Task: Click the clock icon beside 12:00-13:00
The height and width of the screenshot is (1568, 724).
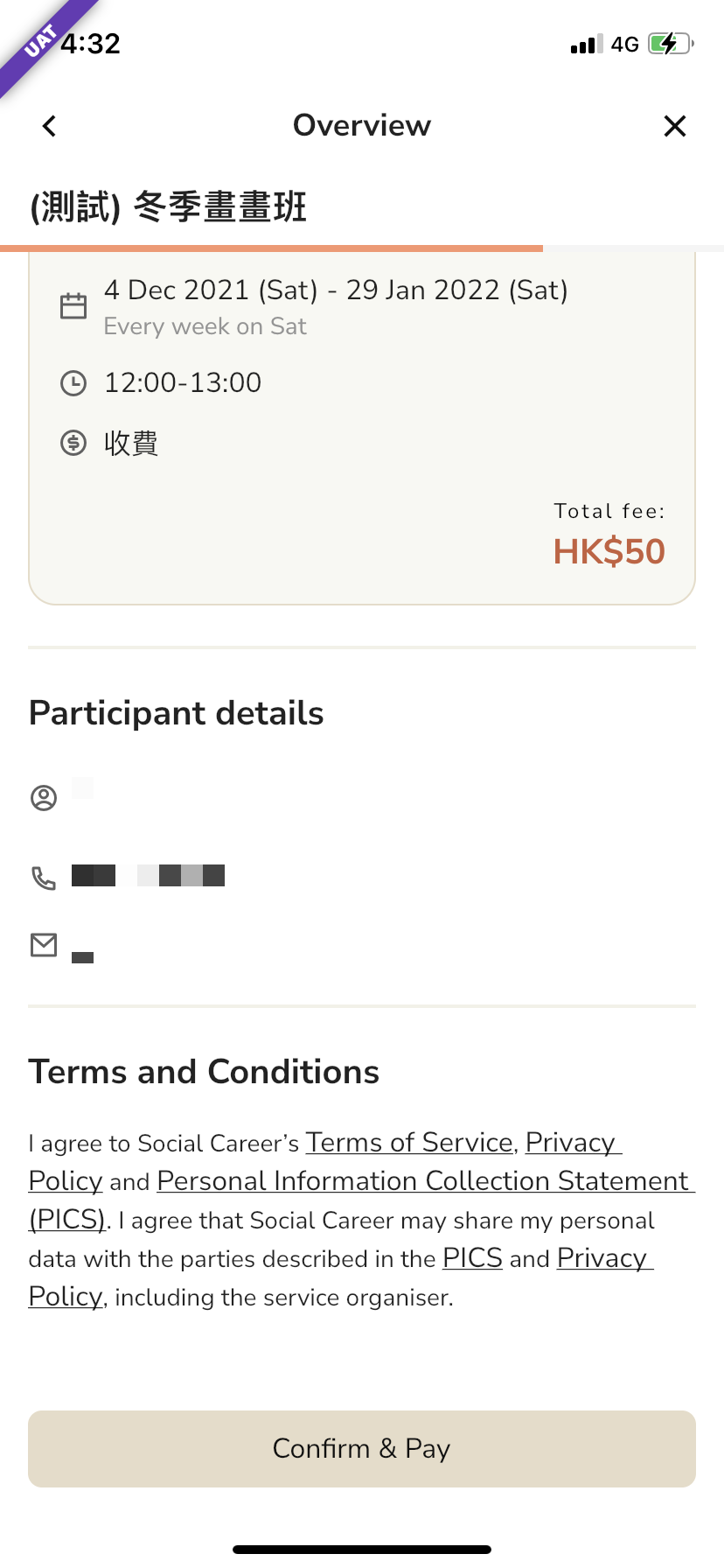Action: 73,383
